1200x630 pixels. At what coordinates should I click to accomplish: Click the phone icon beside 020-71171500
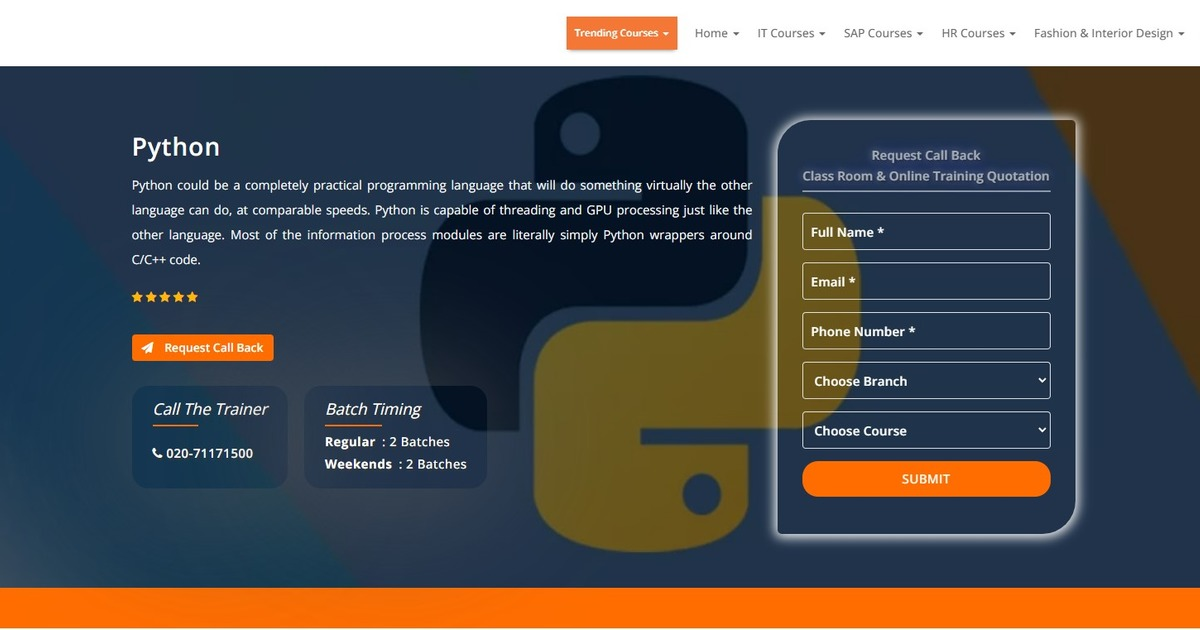157,453
